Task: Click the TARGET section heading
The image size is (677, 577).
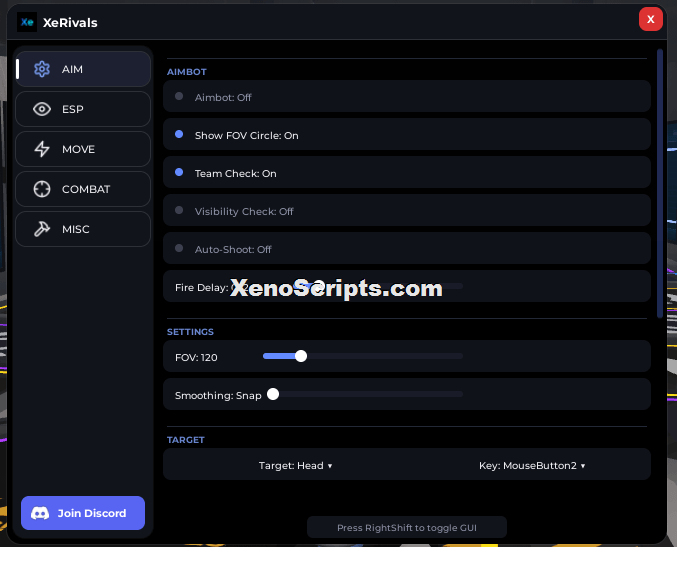Action: coord(186,440)
